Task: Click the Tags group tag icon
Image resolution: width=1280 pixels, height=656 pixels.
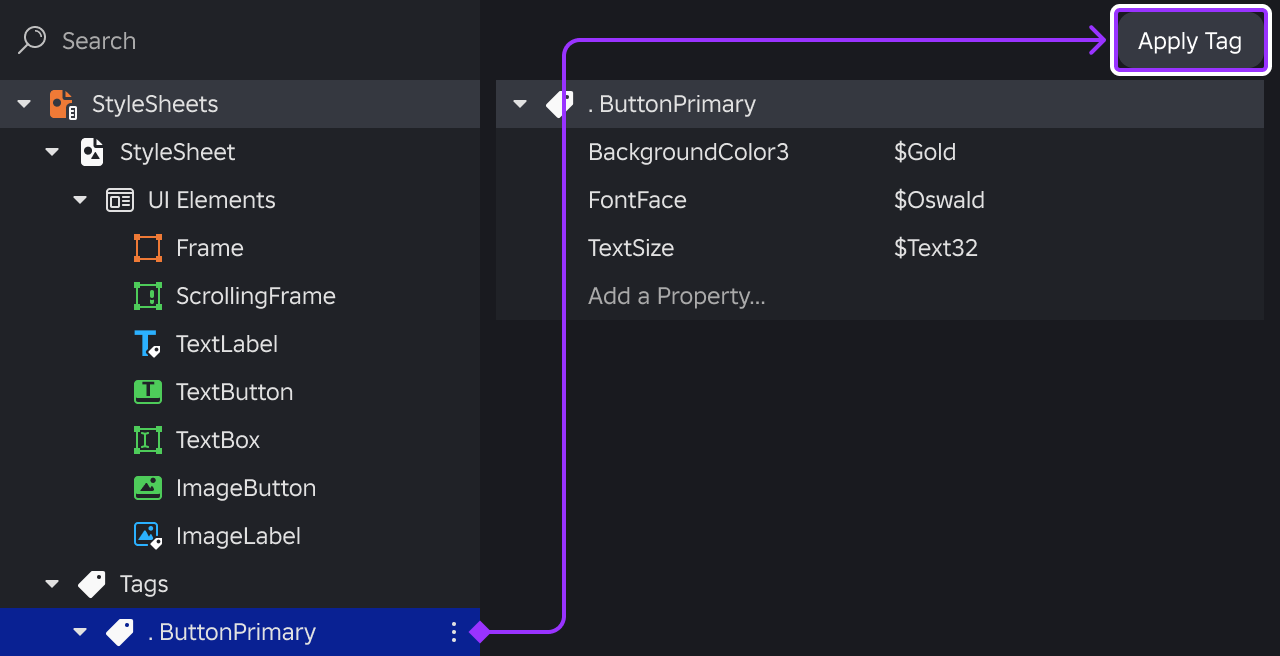Action: [92, 584]
